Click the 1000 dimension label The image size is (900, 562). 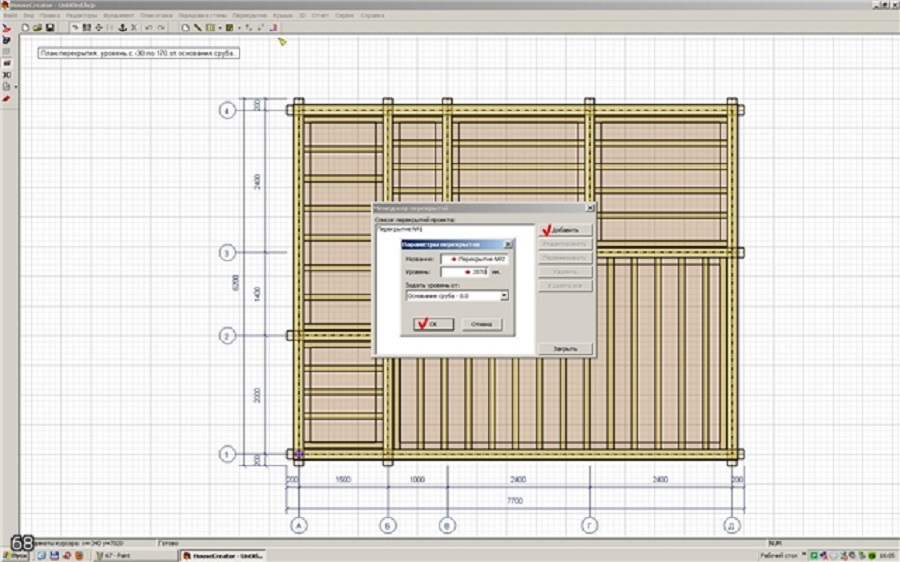pyautogui.click(x=417, y=479)
